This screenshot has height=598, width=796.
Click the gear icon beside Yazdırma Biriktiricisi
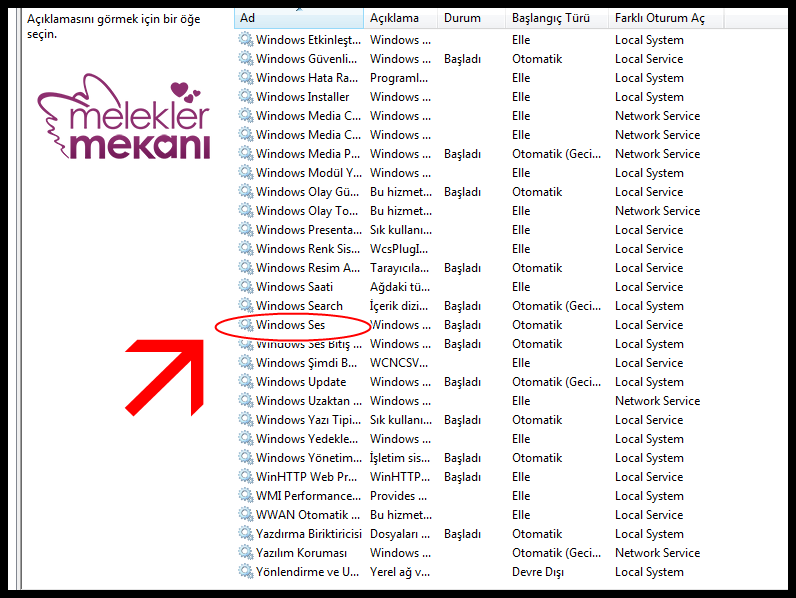pos(246,534)
